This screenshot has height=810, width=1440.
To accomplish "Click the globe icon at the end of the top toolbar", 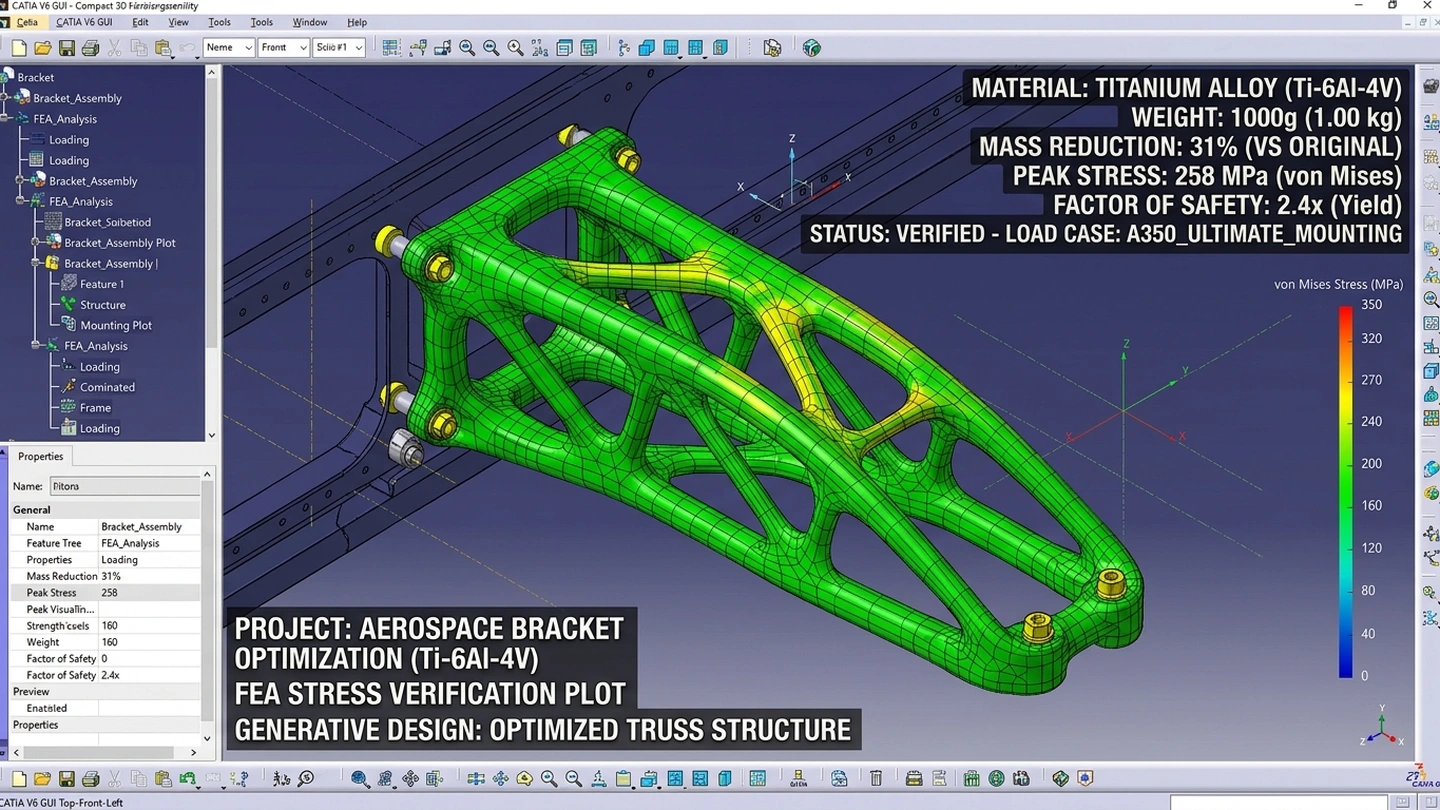I will pyautogui.click(x=812, y=48).
